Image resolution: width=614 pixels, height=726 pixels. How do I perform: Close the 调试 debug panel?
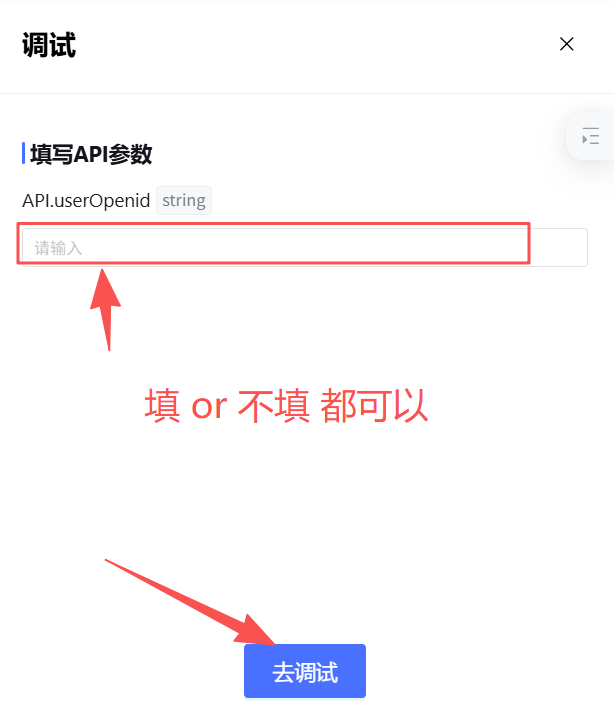click(x=566, y=44)
